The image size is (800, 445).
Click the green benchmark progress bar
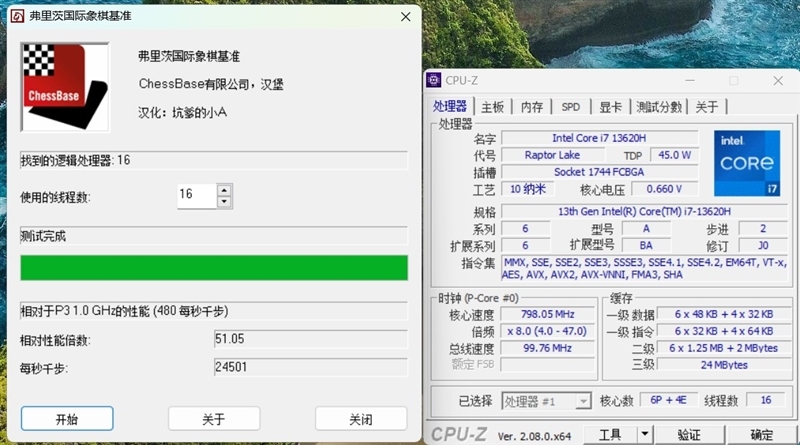214,268
